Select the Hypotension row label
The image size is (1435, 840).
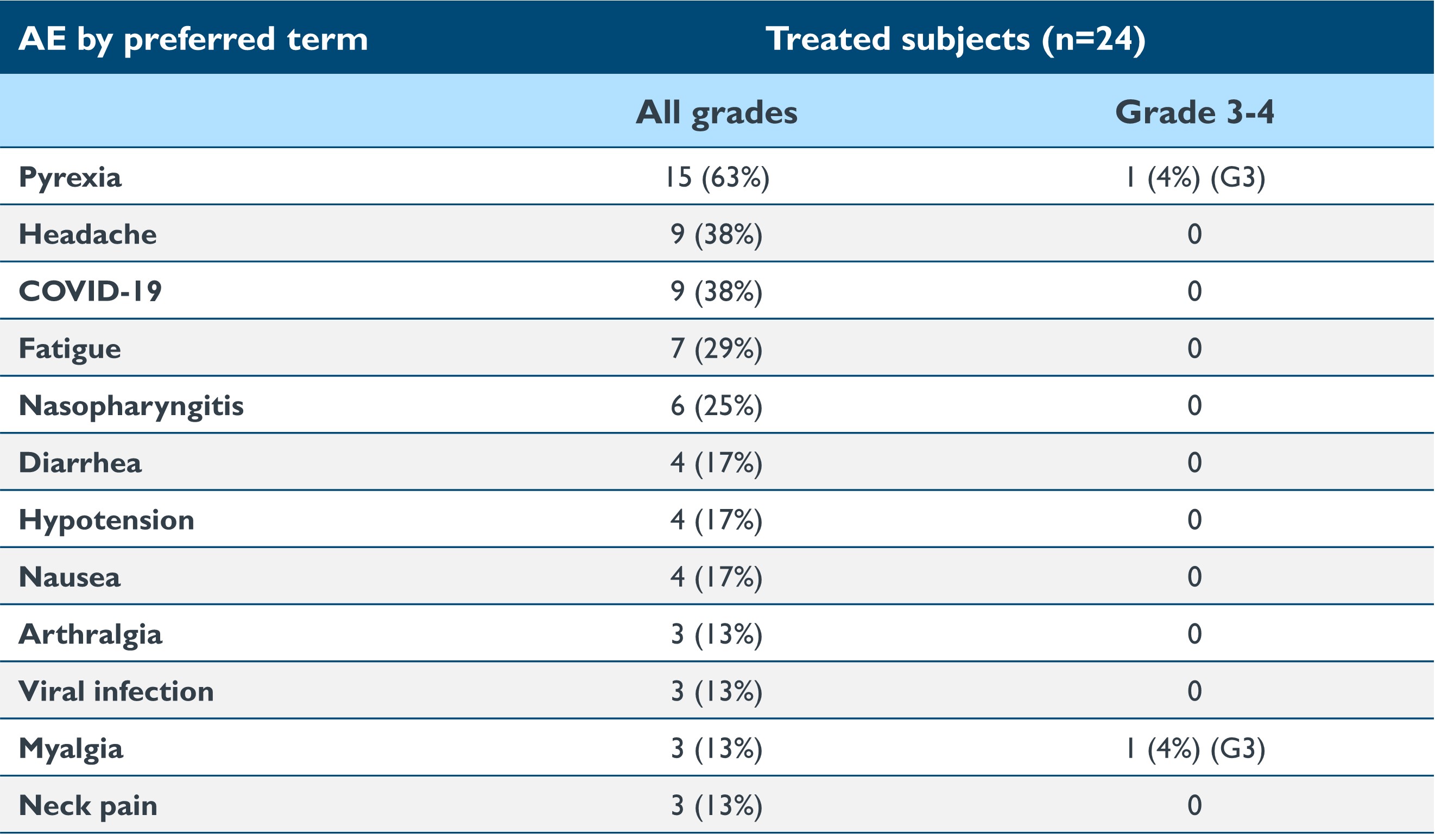tap(106, 520)
